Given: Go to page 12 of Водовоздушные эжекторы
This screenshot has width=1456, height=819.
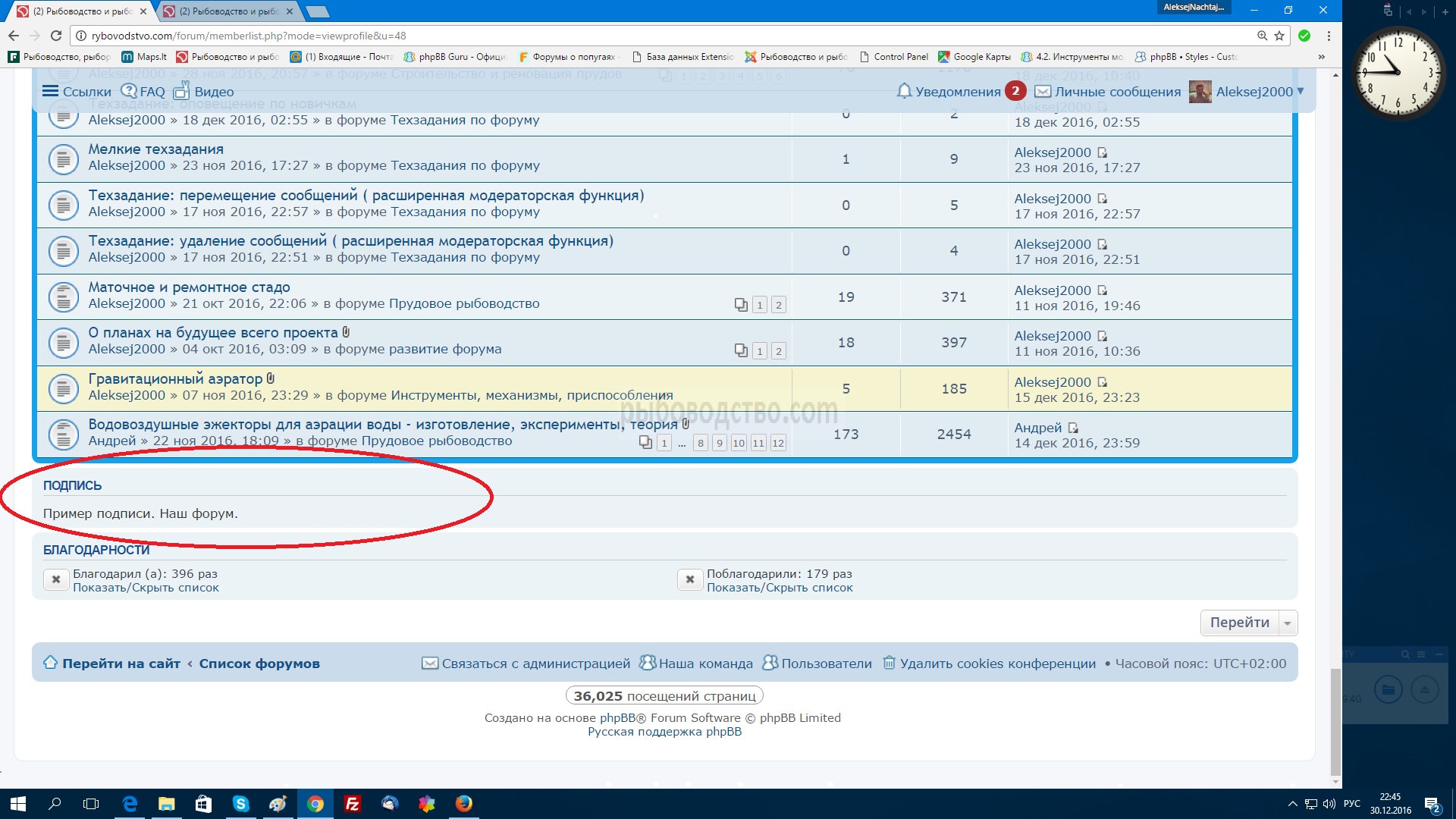Looking at the screenshot, I should tap(778, 444).
